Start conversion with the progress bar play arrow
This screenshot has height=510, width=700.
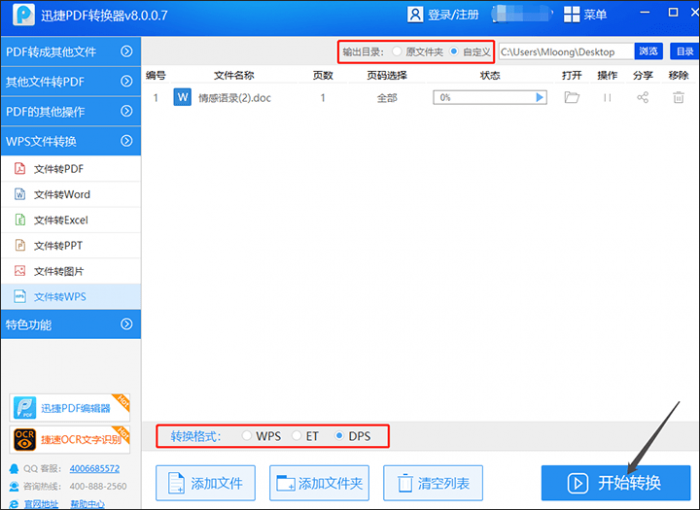(x=539, y=97)
